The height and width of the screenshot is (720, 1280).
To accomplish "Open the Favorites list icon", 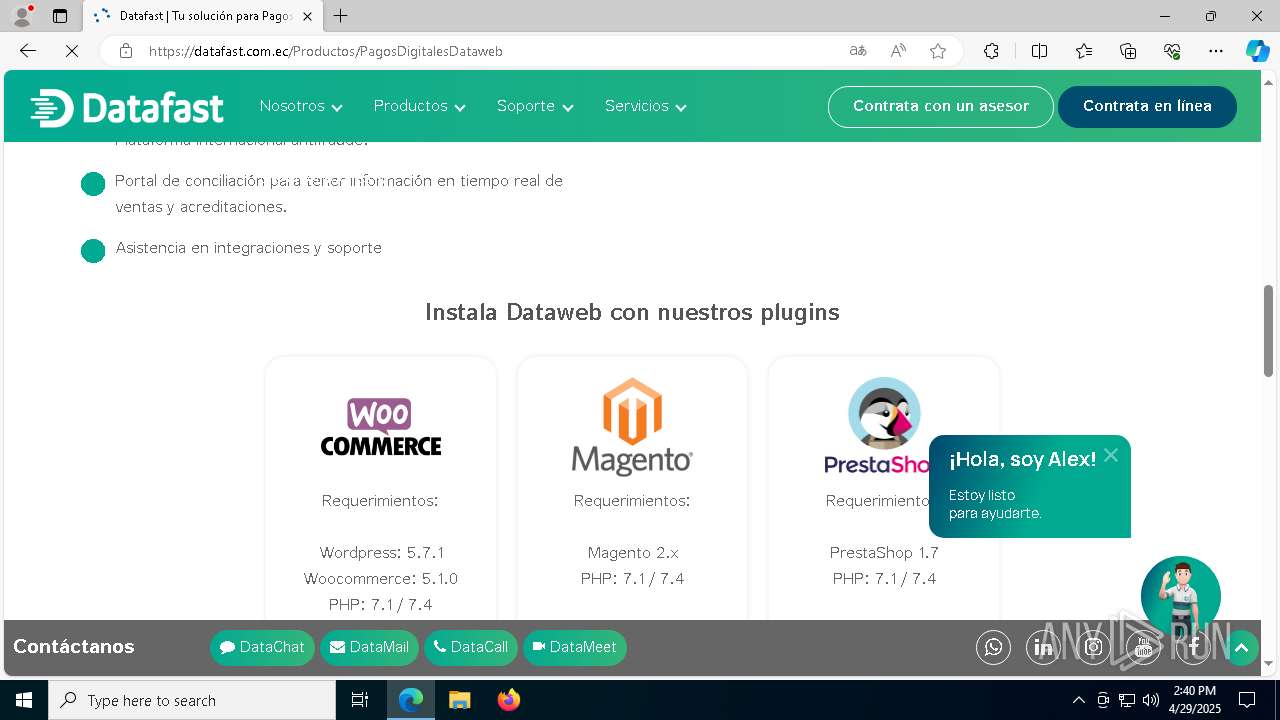I will pos(1084,51).
